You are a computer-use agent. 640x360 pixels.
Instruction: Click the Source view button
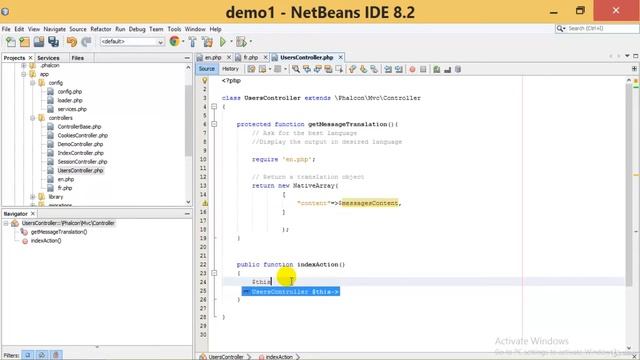(207, 69)
